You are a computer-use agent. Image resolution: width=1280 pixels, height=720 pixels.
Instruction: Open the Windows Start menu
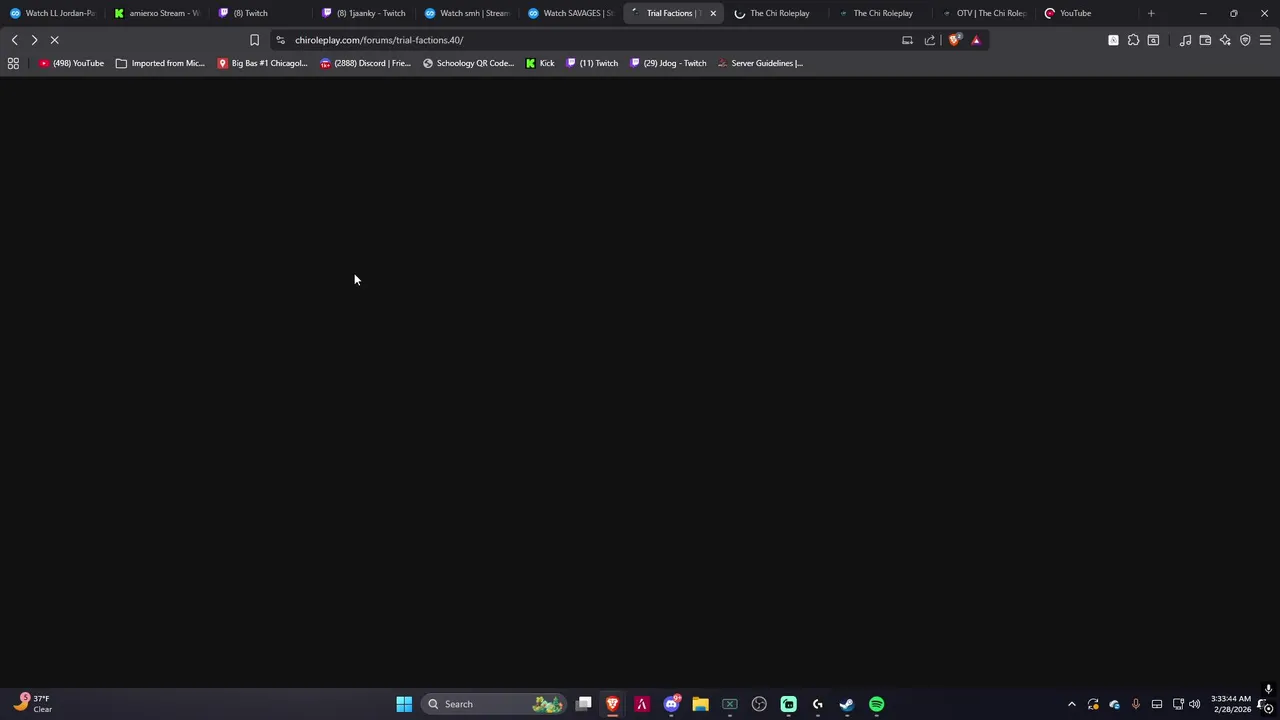(x=404, y=704)
